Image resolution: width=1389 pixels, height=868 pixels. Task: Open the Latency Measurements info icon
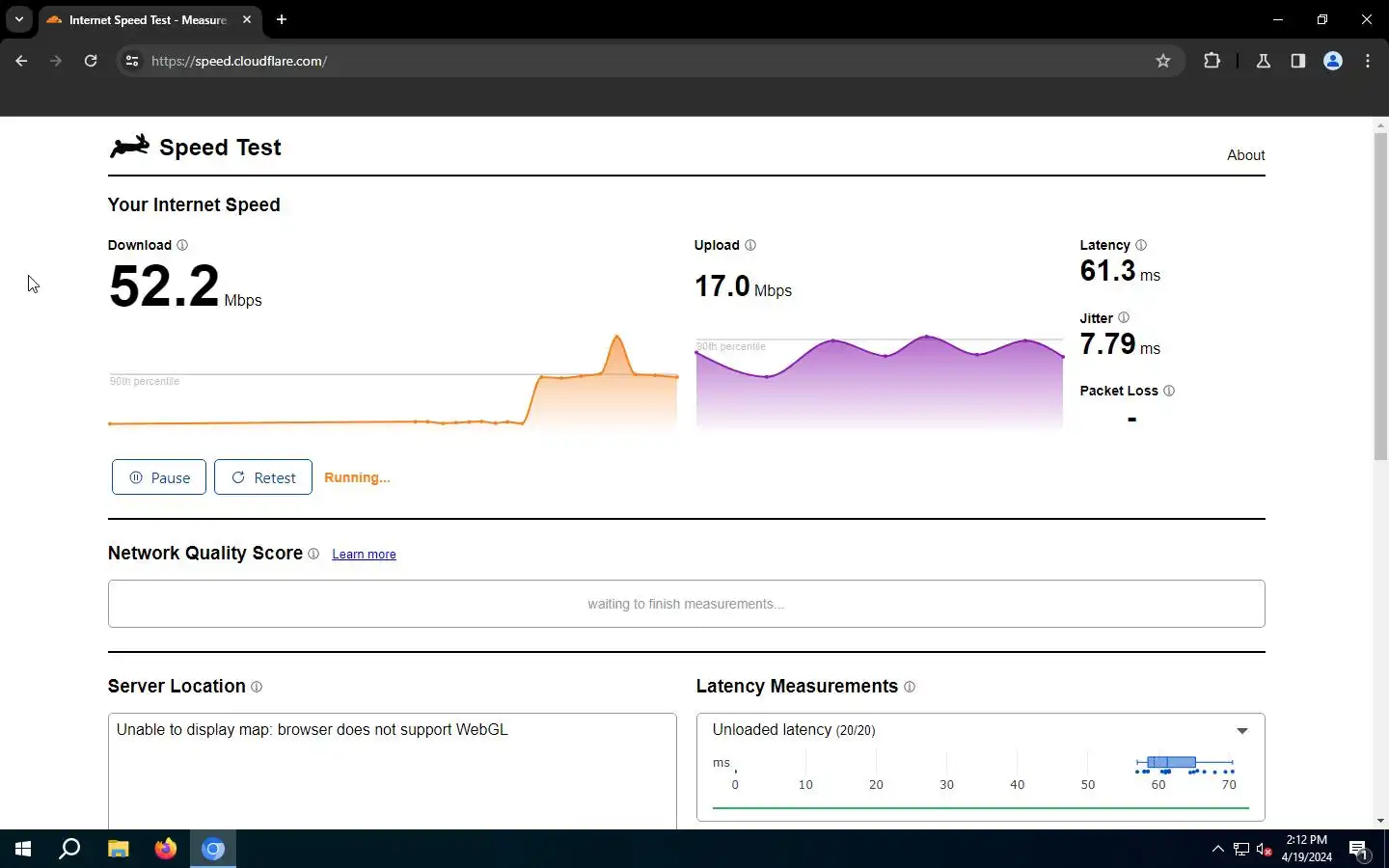910,687
